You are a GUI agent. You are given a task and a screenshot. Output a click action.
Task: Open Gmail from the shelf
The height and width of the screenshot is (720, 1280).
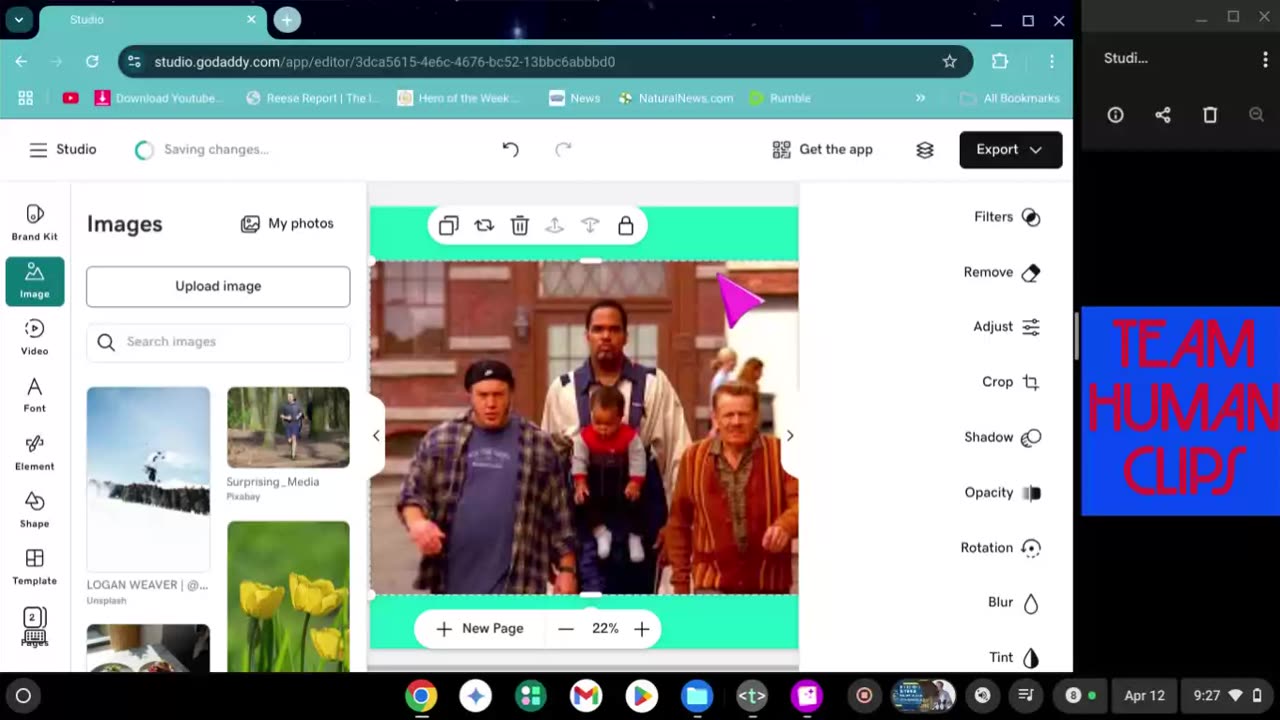pyautogui.click(x=586, y=696)
